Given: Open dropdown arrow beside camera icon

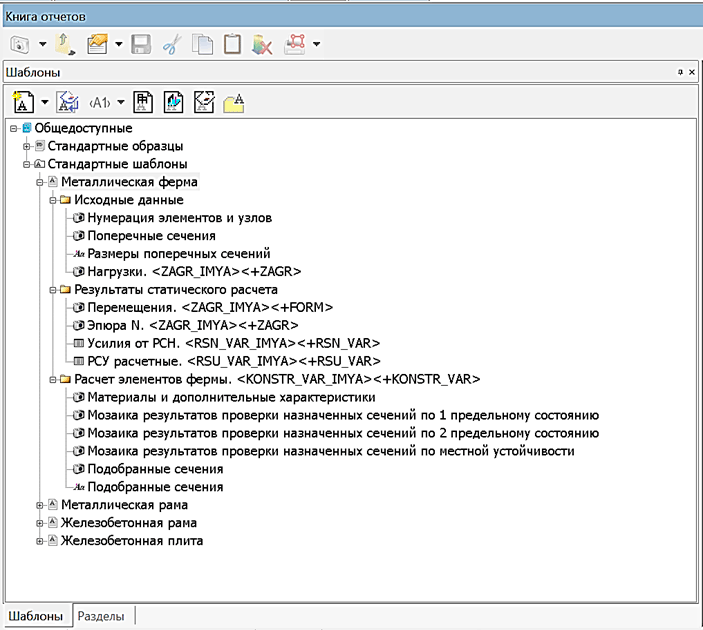Looking at the screenshot, I should 43,45.
